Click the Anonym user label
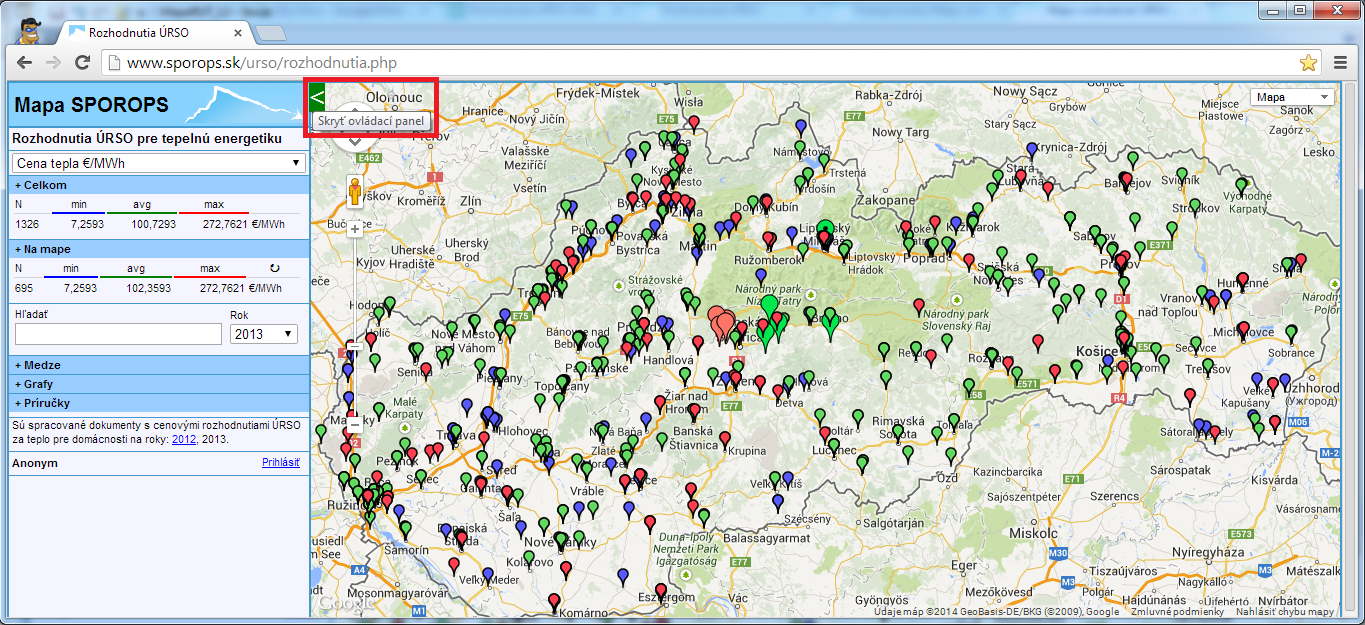The image size is (1365, 625). [x=35, y=464]
